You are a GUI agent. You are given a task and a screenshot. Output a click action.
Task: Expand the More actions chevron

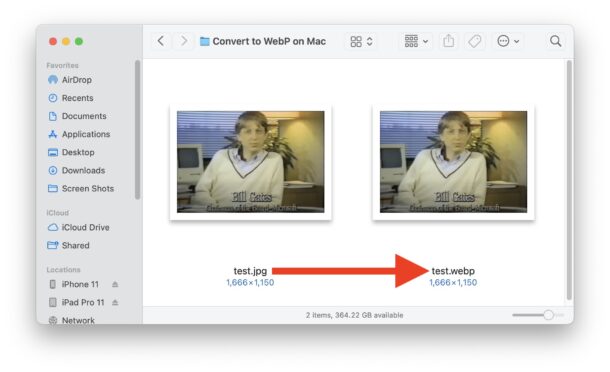(x=517, y=41)
